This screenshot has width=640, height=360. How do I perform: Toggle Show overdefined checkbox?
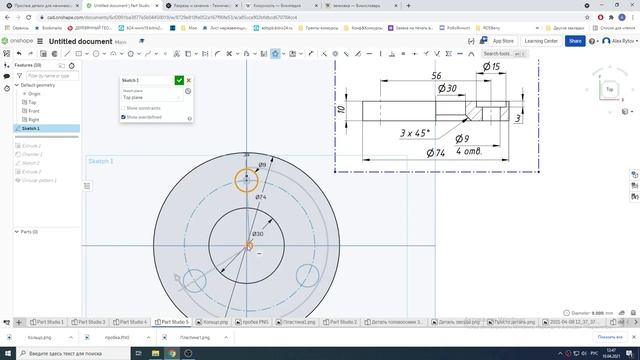pos(123,117)
